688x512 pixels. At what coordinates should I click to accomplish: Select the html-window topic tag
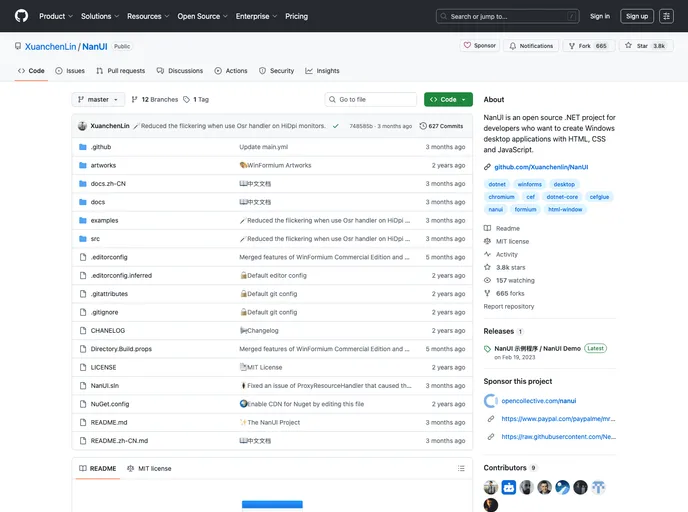[565, 210]
